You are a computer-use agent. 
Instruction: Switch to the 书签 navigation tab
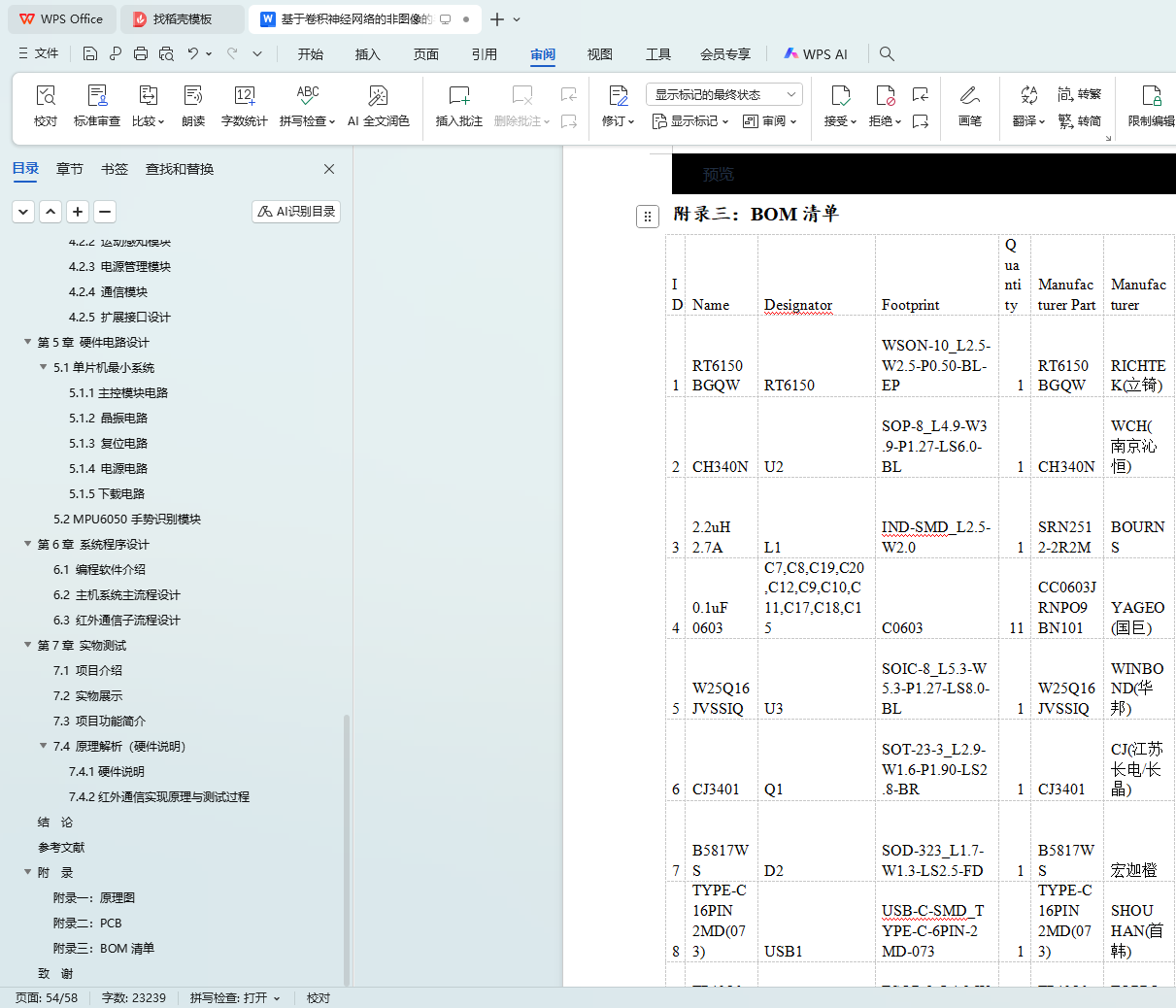(x=115, y=169)
